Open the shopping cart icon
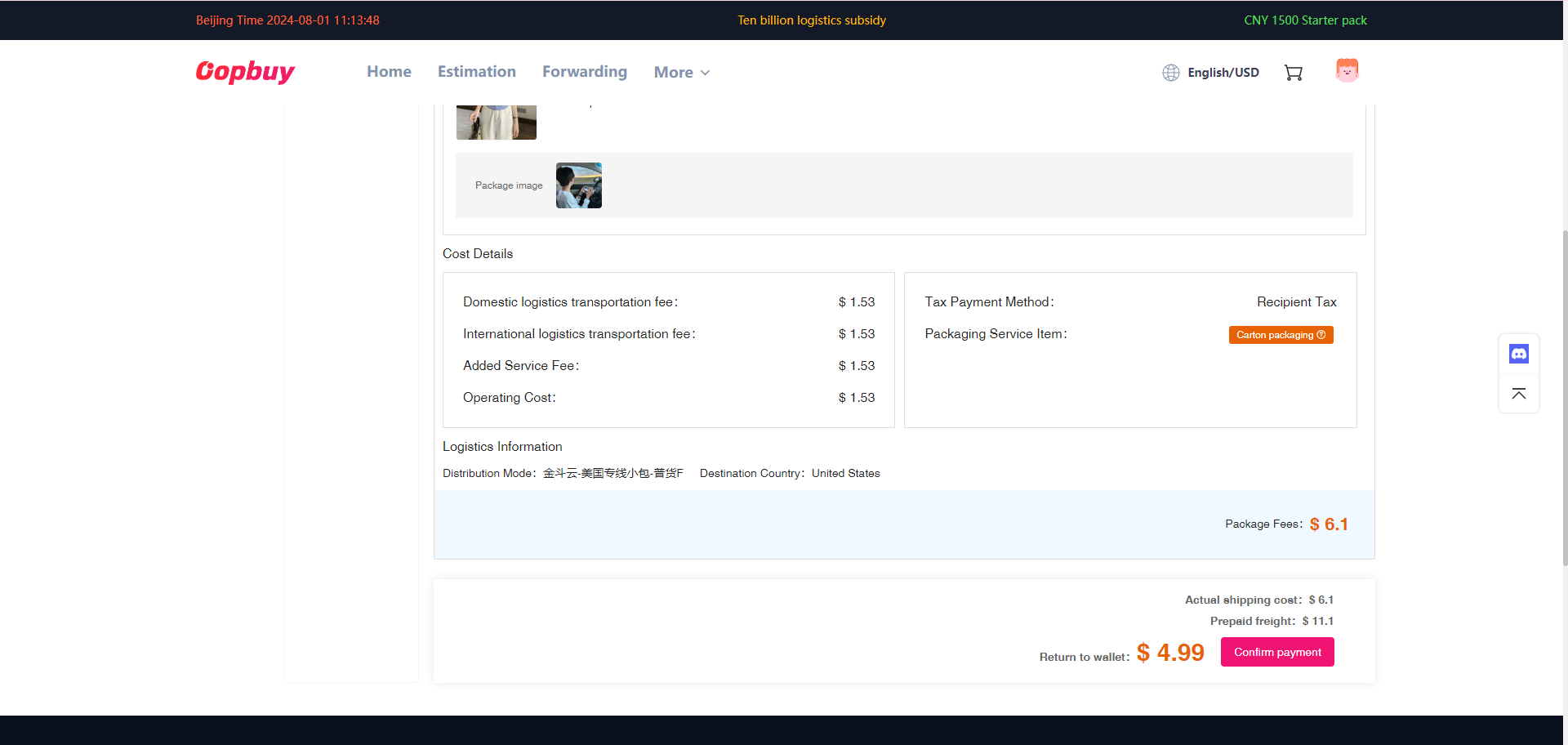This screenshot has height=745, width=1568. click(1294, 73)
